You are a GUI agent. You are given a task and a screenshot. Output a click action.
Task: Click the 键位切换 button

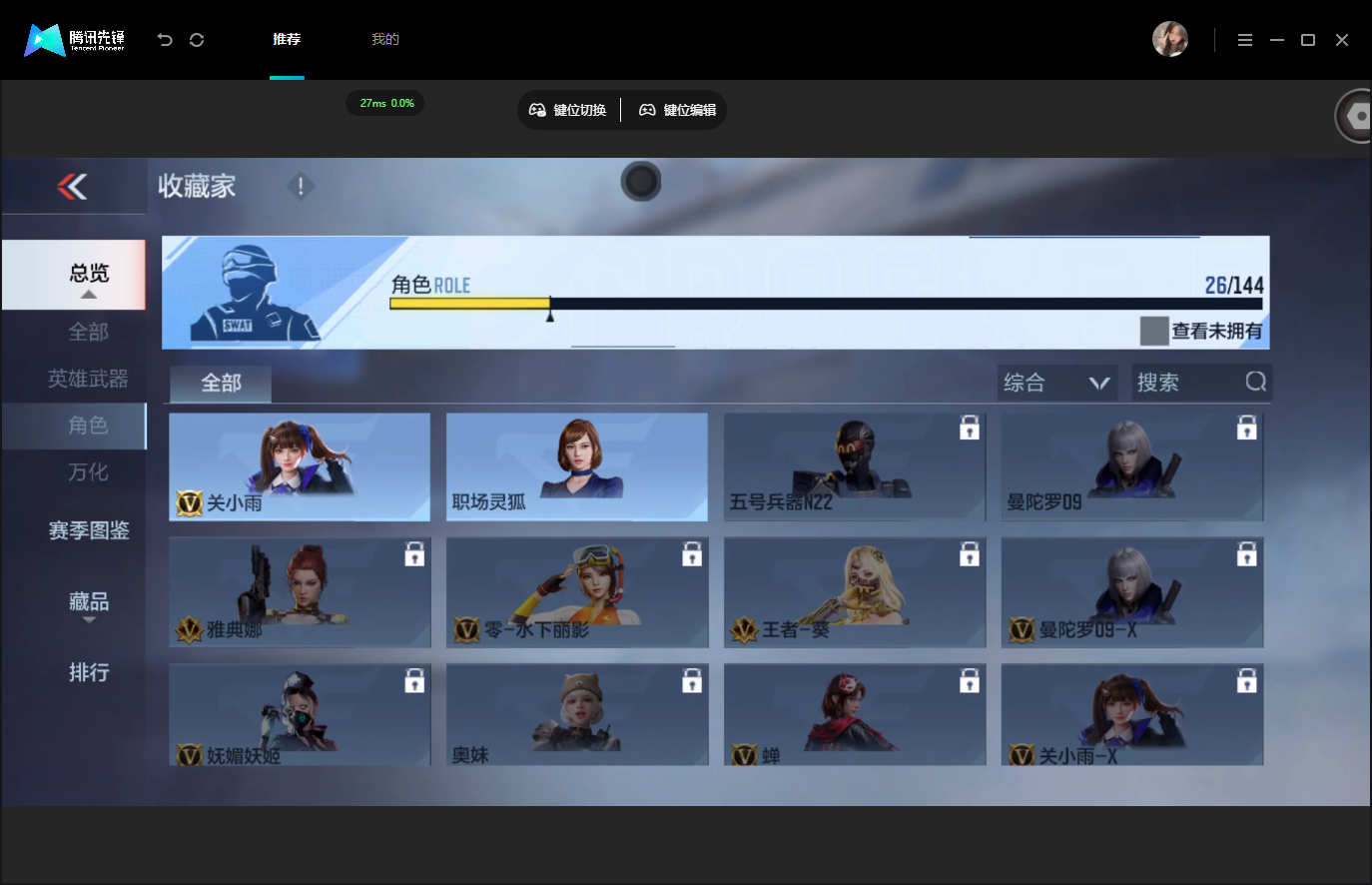coord(568,110)
